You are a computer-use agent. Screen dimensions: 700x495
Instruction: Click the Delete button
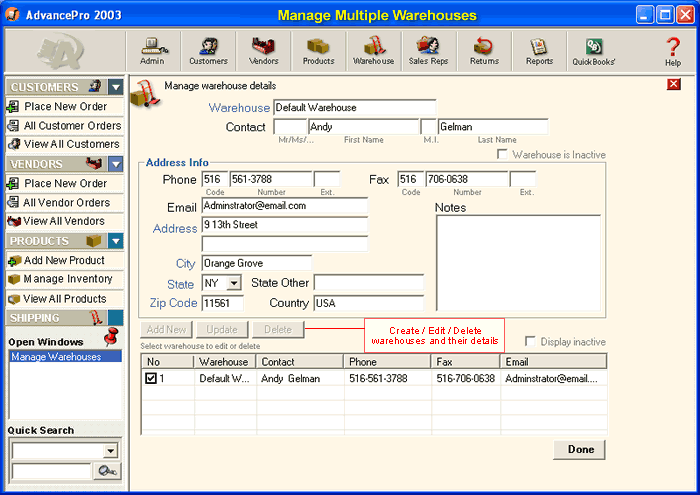tap(278, 329)
